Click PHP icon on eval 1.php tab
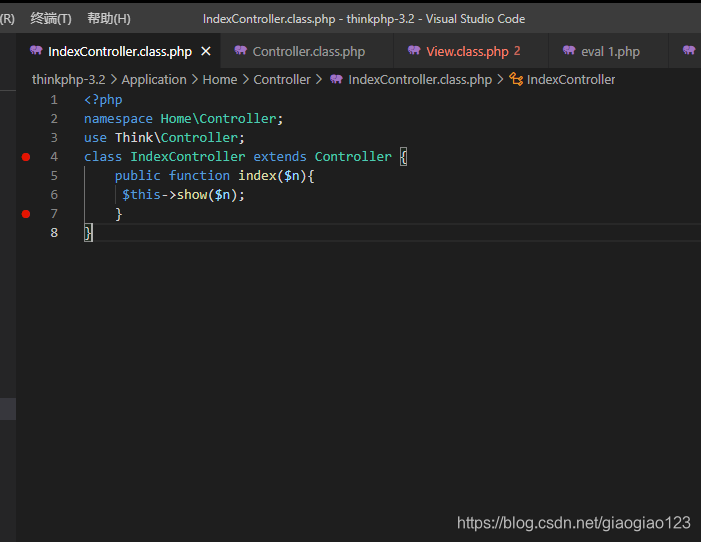The width and height of the screenshot is (701, 542). [x=569, y=50]
